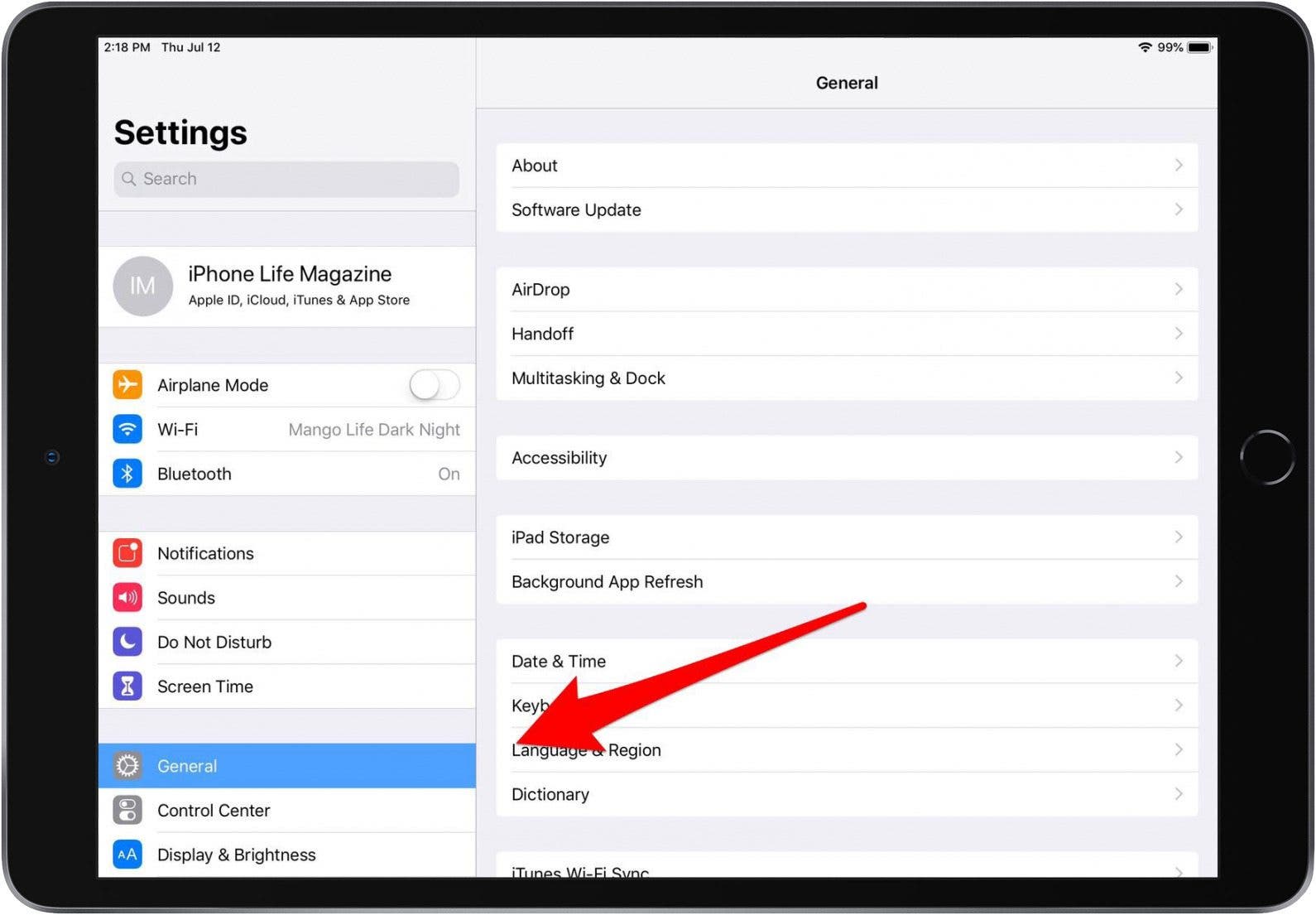The height and width of the screenshot is (915, 1316).
Task: Tap the Dictionary chevron
Action: pyautogui.click(x=1179, y=794)
